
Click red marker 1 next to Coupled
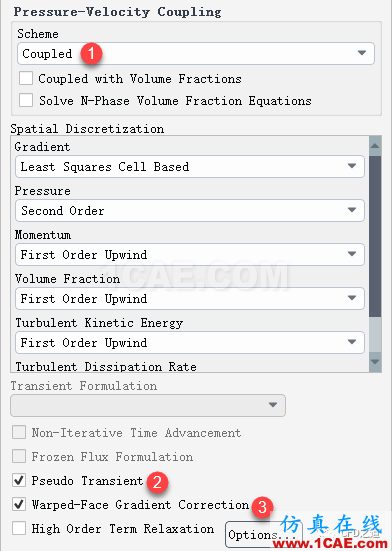[91, 54]
